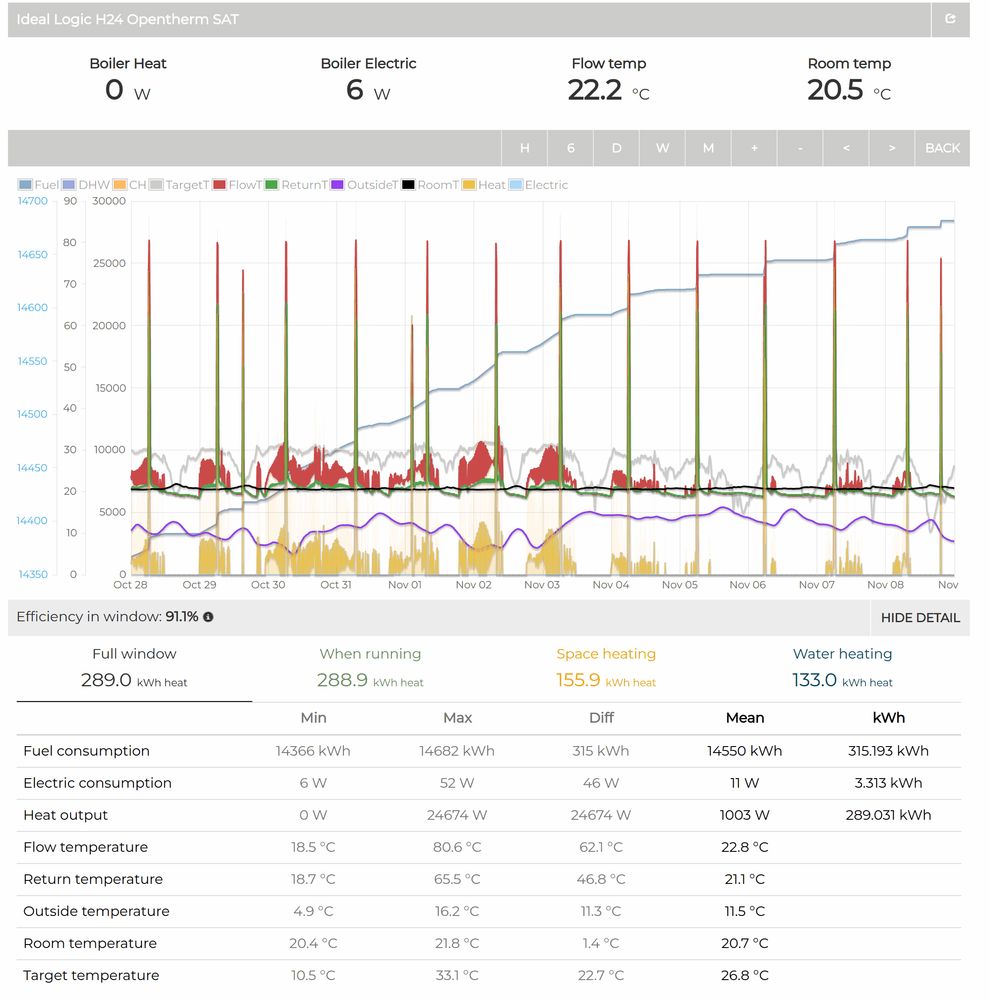Image resolution: width=990 pixels, height=1000 pixels.
Task: Toggle the Fuel series in legend
Action: pos(39,185)
